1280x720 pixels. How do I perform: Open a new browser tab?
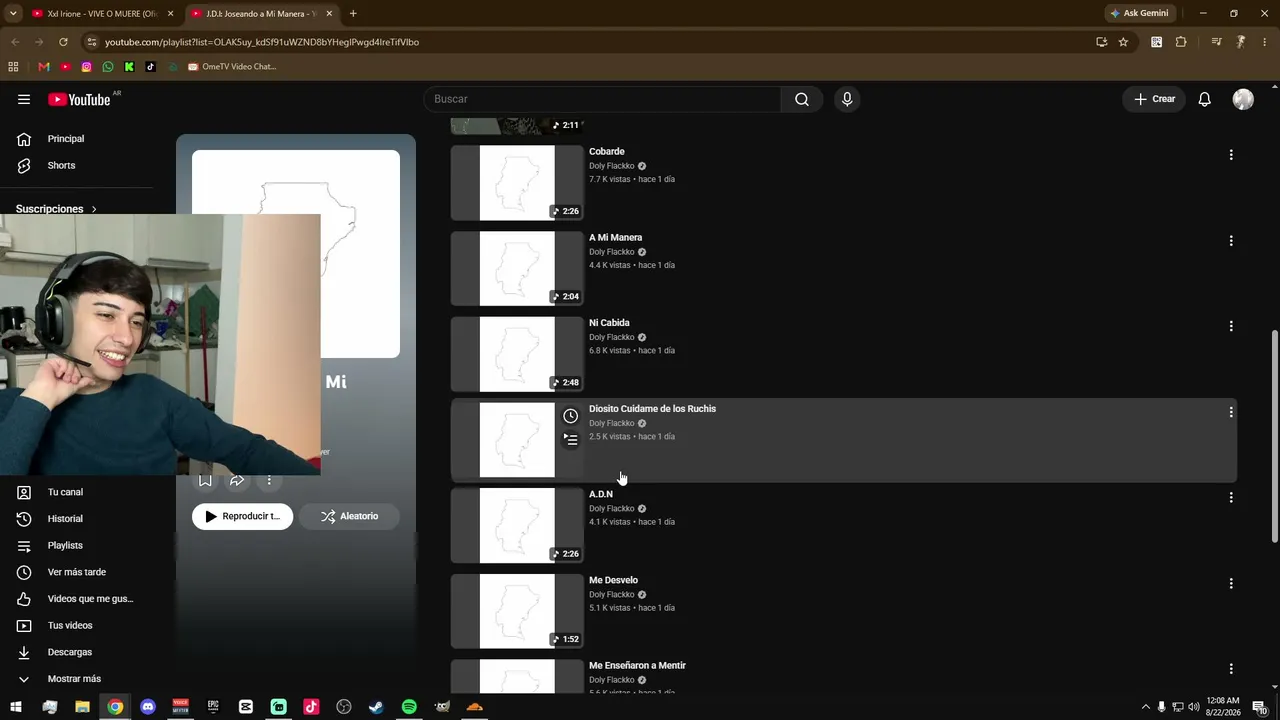[353, 14]
